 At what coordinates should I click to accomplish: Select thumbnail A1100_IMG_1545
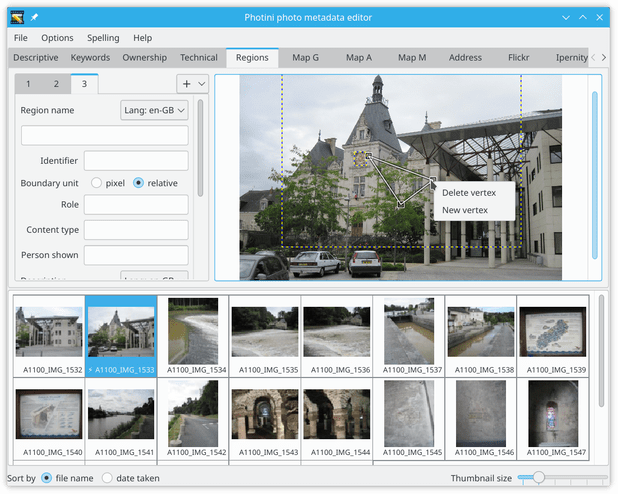409,418
